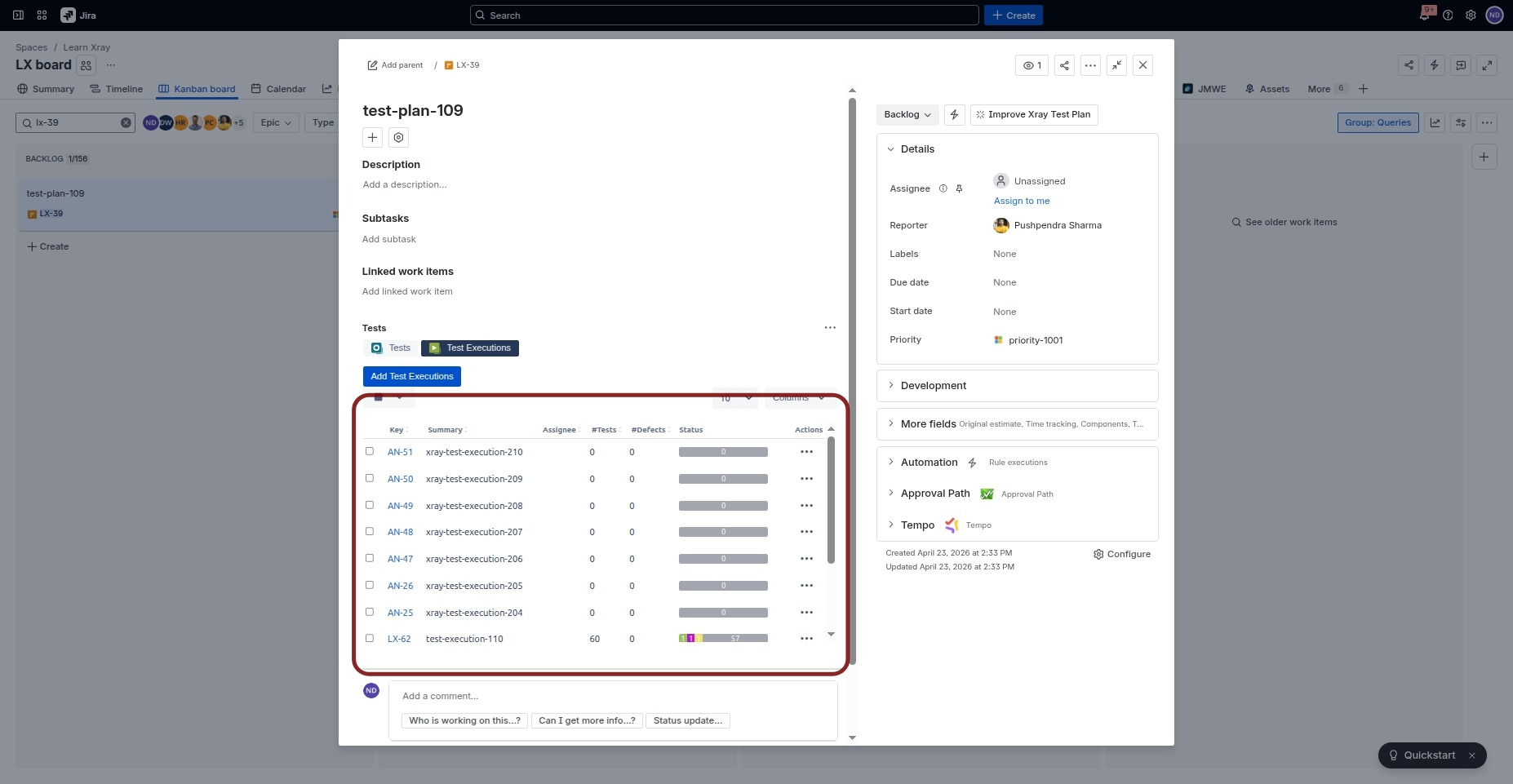Image resolution: width=1513 pixels, height=784 pixels.
Task: Open the automation lightning icon next to Backlog
Action: tap(954, 114)
